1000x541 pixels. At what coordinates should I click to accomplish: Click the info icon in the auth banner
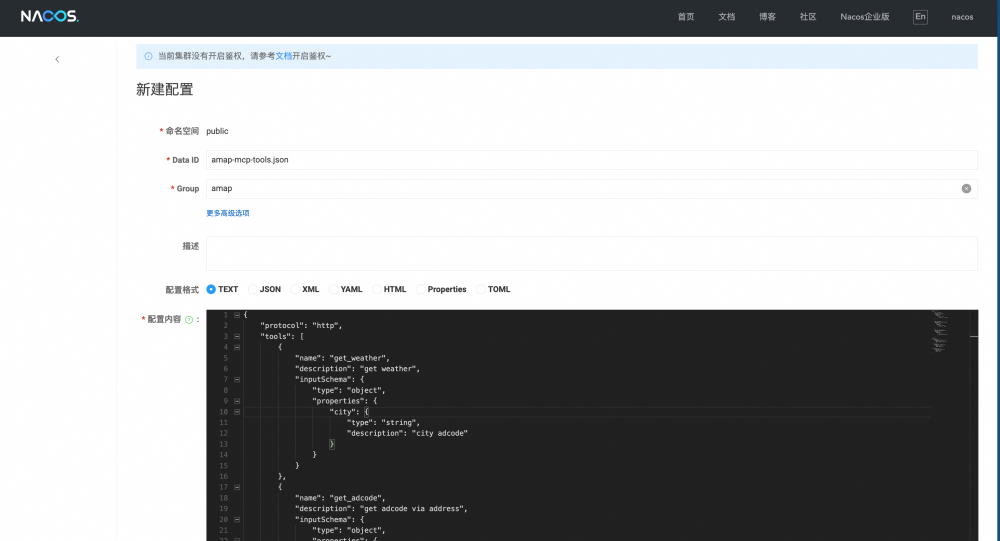(149, 56)
